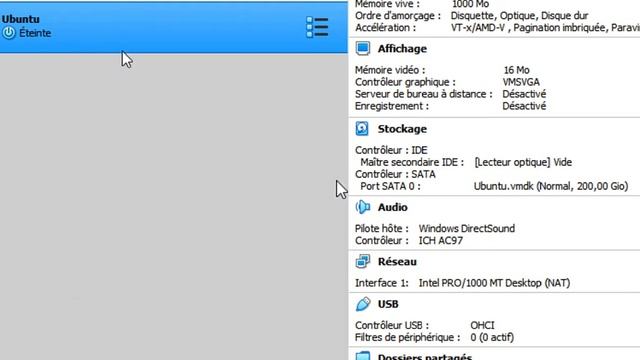The width and height of the screenshot is (640, 360).
Task: Click the Maître secondaire IDE label
Action: pyautogui.click(x=412, y=162)
